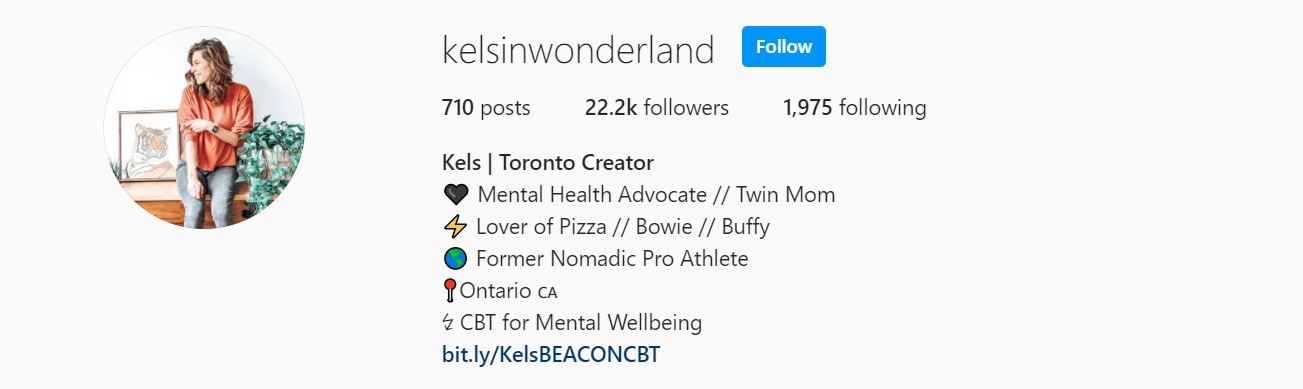
Task: Click the kelsinwonderland username heading
Action: point(578,49)
